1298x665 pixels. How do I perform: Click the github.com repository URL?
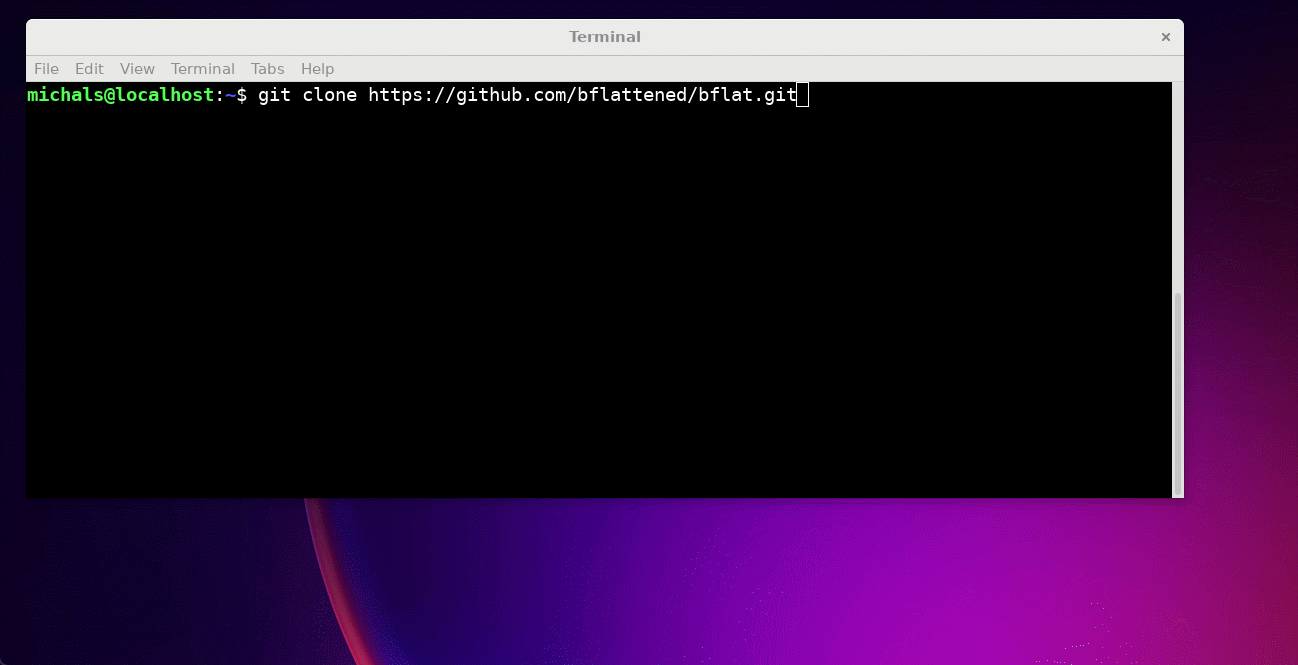click(582, 95)
